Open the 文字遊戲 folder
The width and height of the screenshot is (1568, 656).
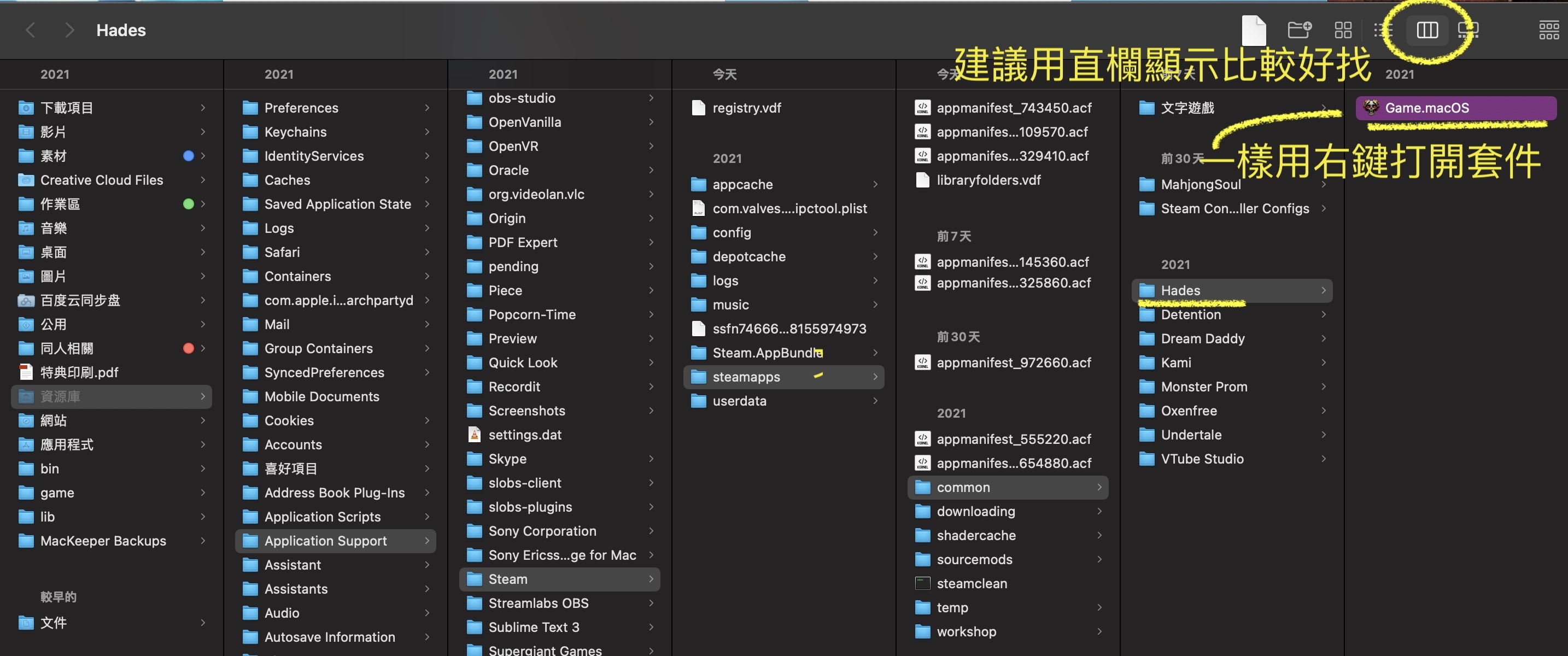[1232, 108]
